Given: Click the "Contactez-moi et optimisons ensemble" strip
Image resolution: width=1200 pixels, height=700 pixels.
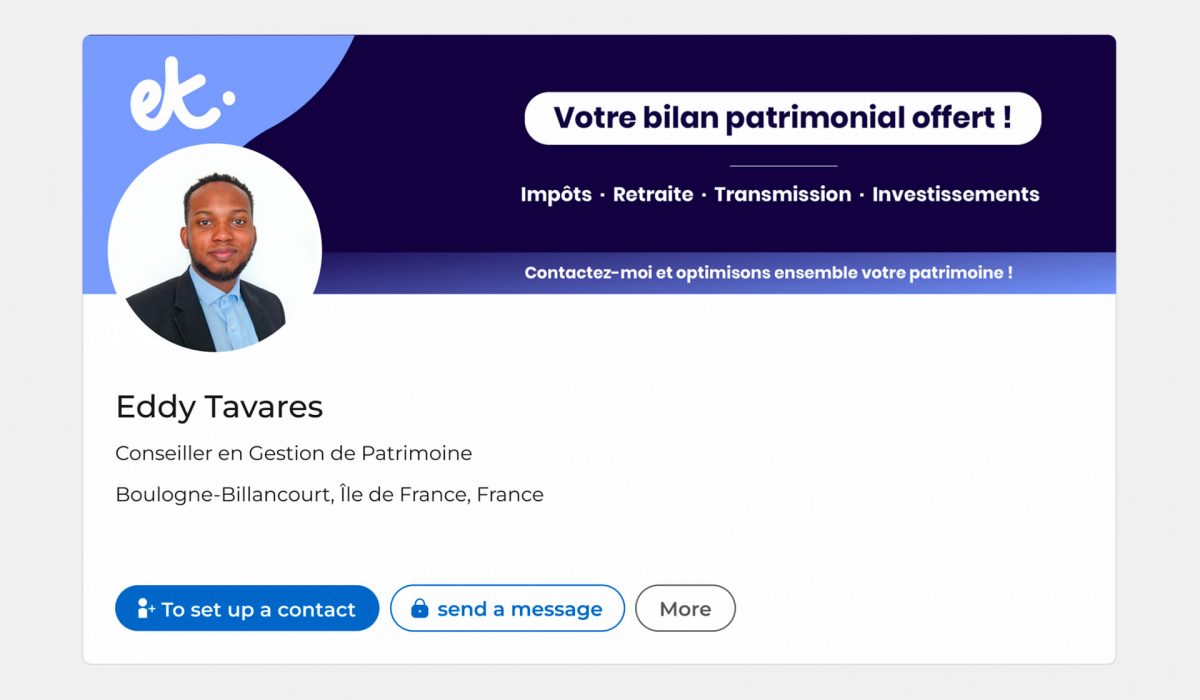Looking at the screenshot, I should coord(768,272).
